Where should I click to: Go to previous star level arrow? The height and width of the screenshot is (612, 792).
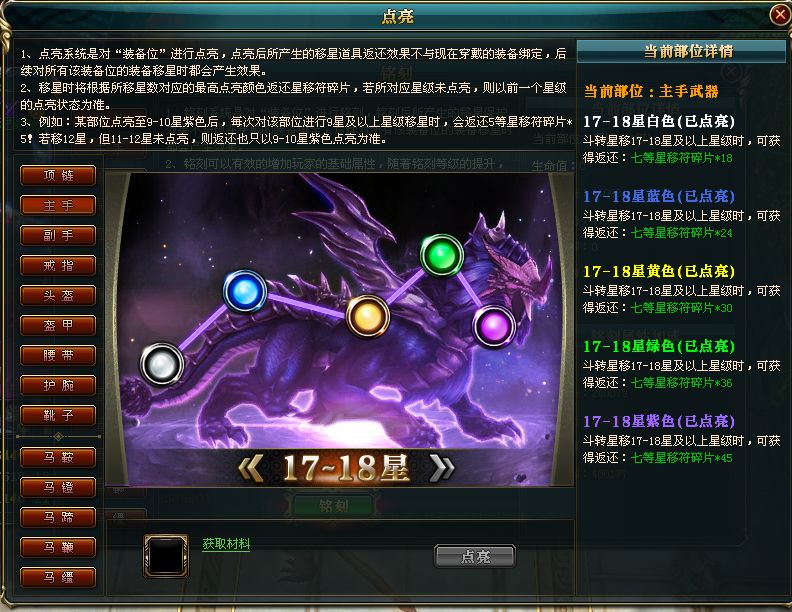point(250,468)
